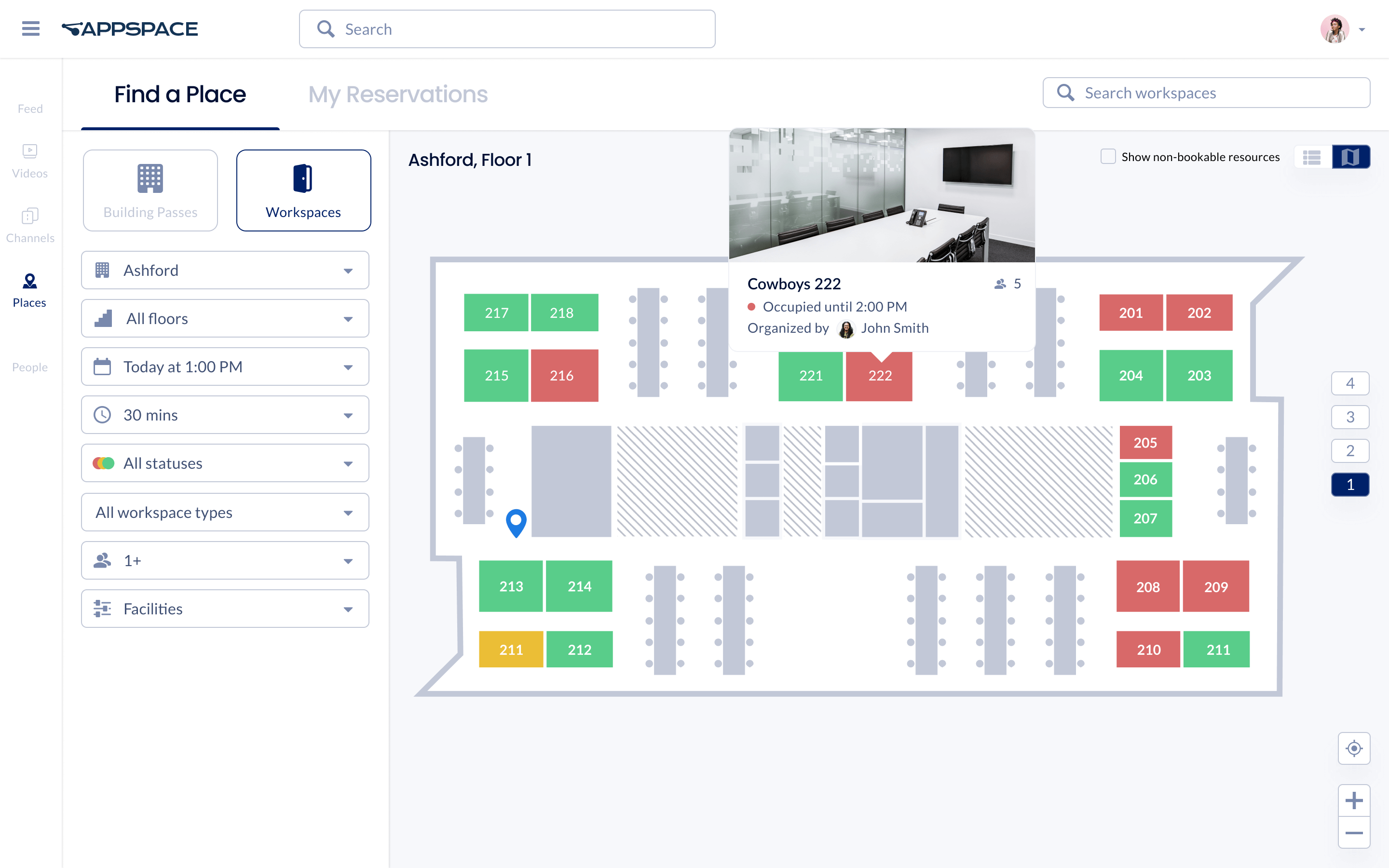
Task: Select floor 3 button
Action: coord(1350,417)
